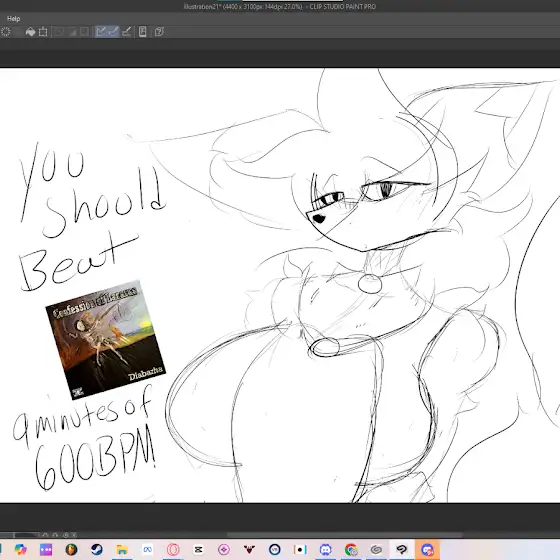Open File Explorer from the taskbar
560x560 pixels.
[x=122, y=549]
